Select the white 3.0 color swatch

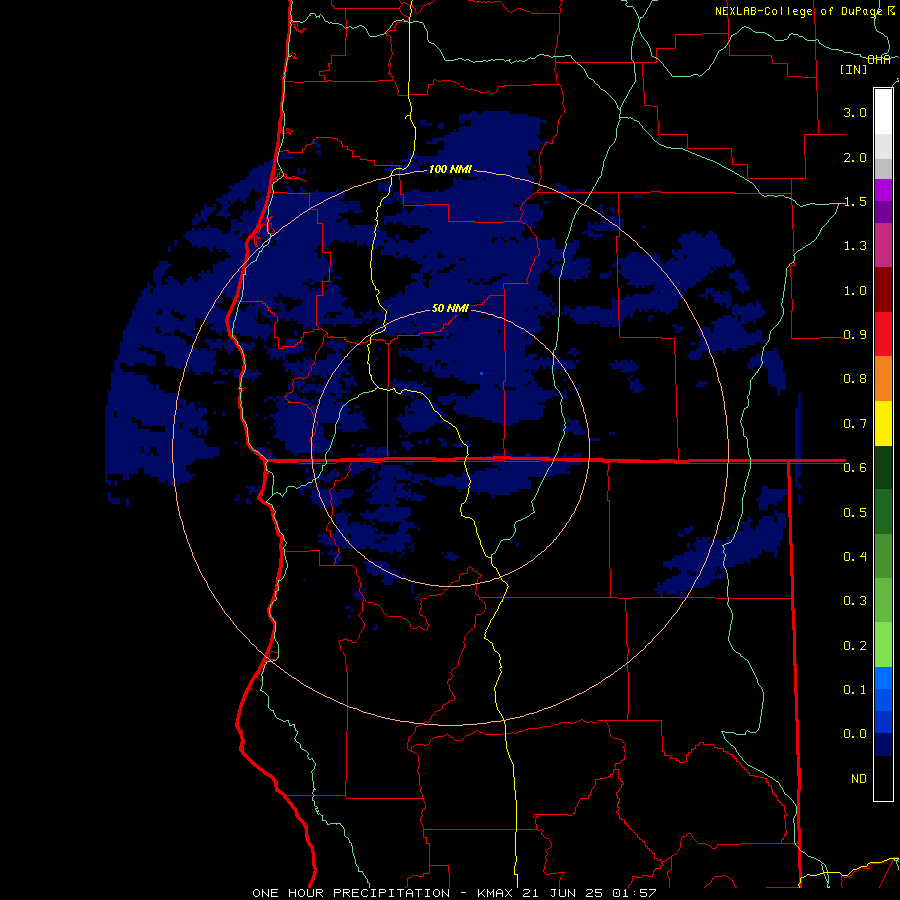click(x=883, y=112)
